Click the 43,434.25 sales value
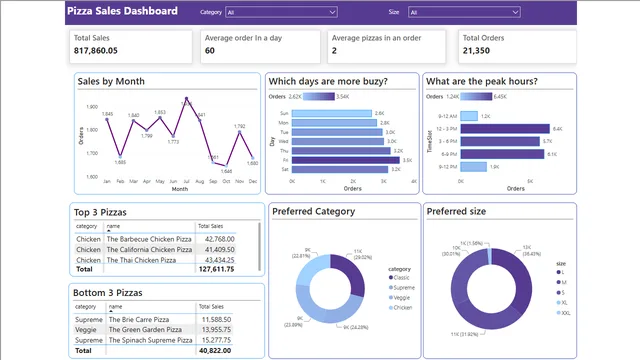This screenshot has width=640, height=360. [x=220, y=260]
